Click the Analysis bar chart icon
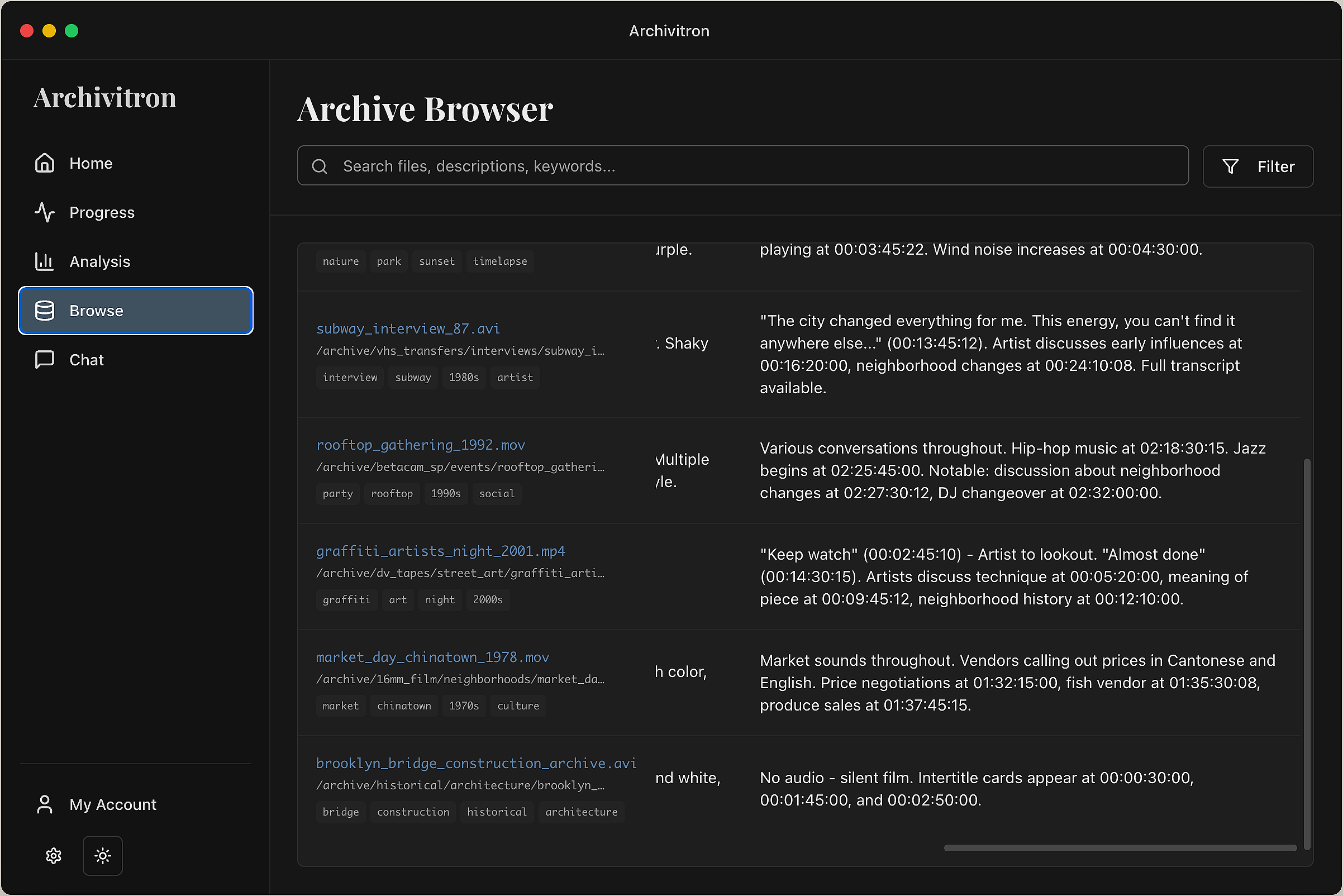Viewport: 1343px width, 896px height. click(45, 262)
